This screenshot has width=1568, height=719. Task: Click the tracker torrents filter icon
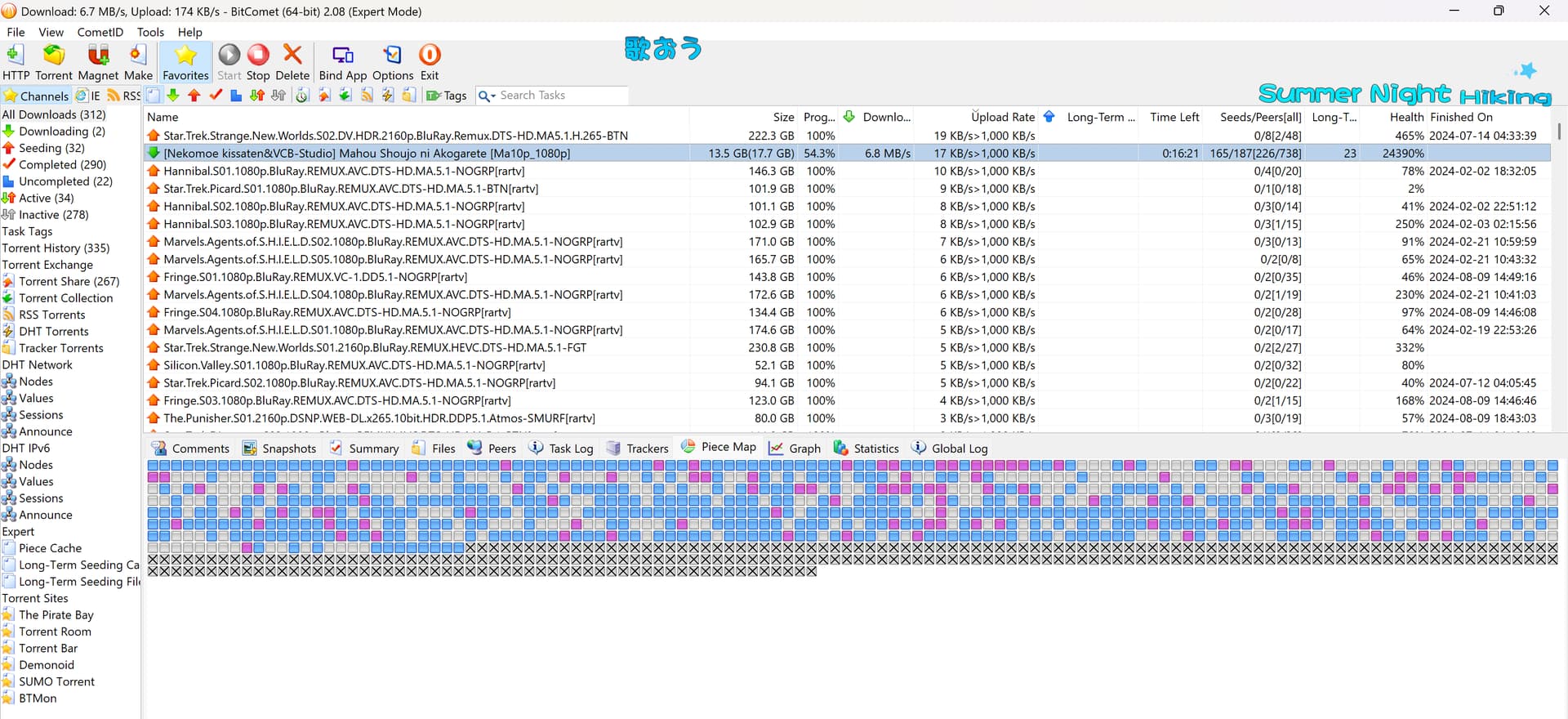[409, 96]
